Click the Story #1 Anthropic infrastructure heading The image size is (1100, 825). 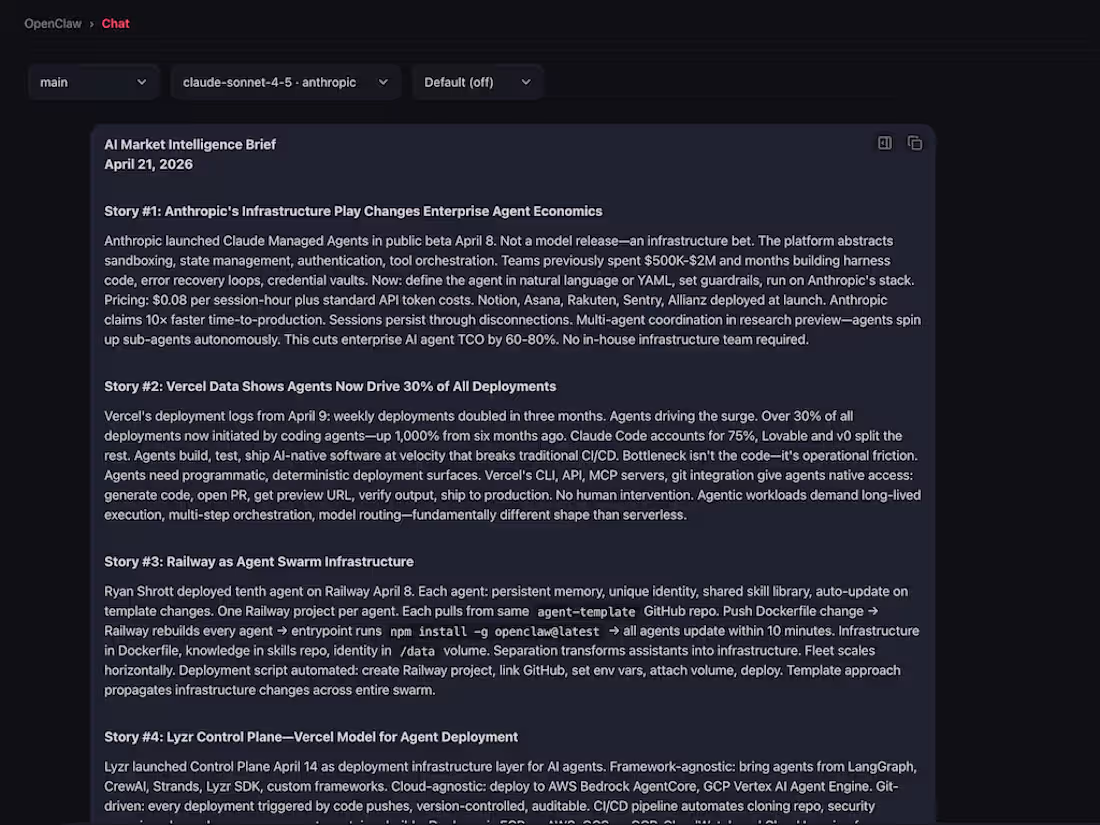(353, 211)
